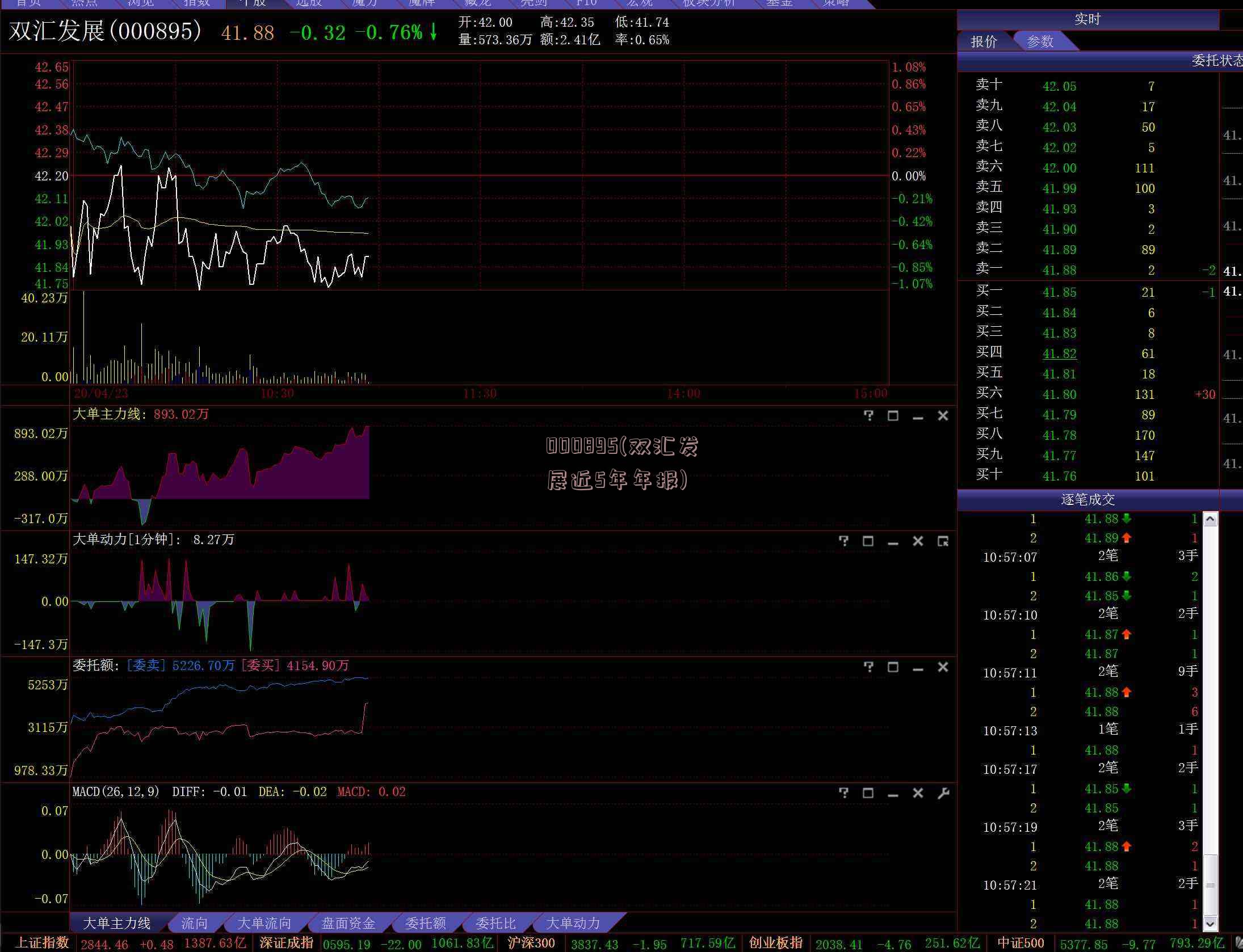This screenshot has height=952, width=1243.
Task: Click the MACD(26,12,9) indicator label
Action: tap(116, 791)
